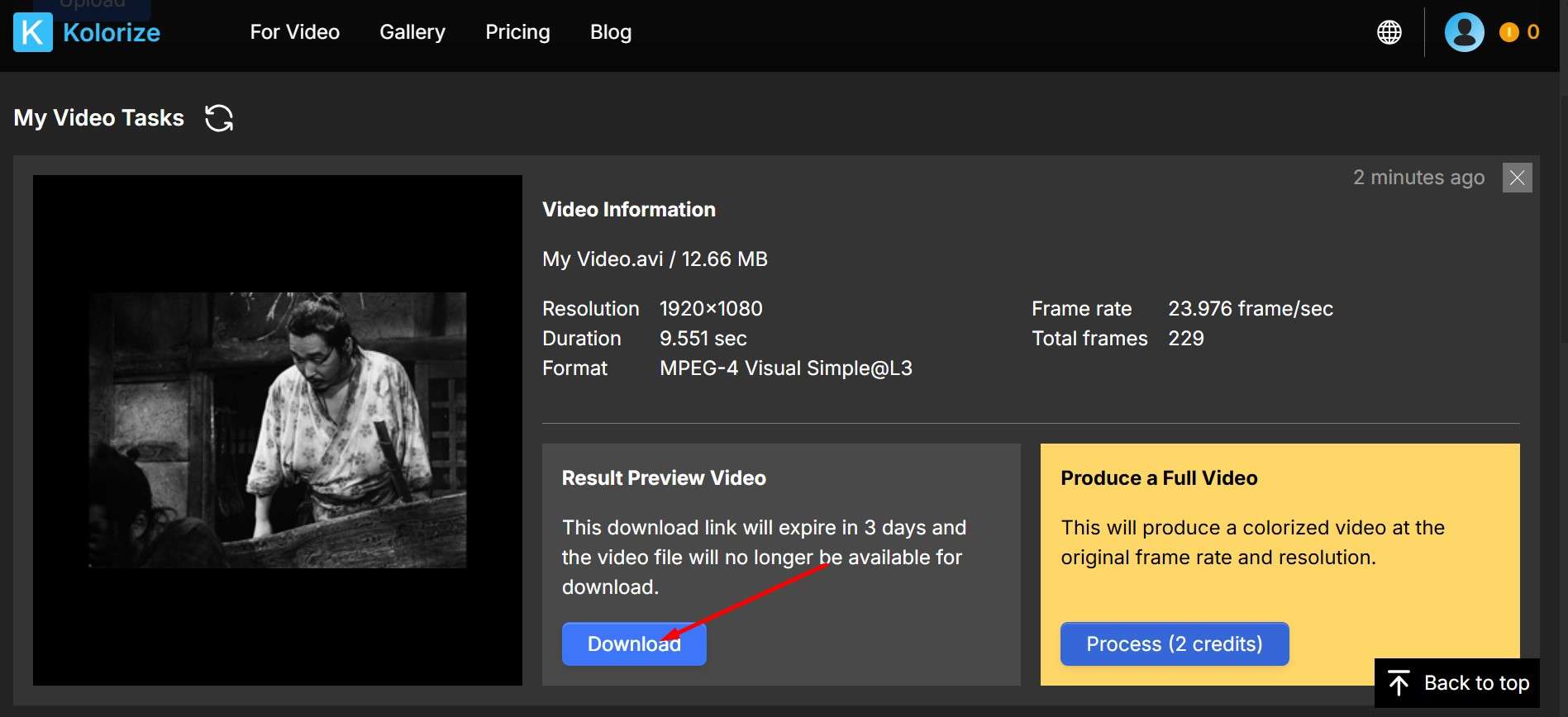1568x717 pixels.
Task: Select the total frames value 229
Action: pos(1186,339)
